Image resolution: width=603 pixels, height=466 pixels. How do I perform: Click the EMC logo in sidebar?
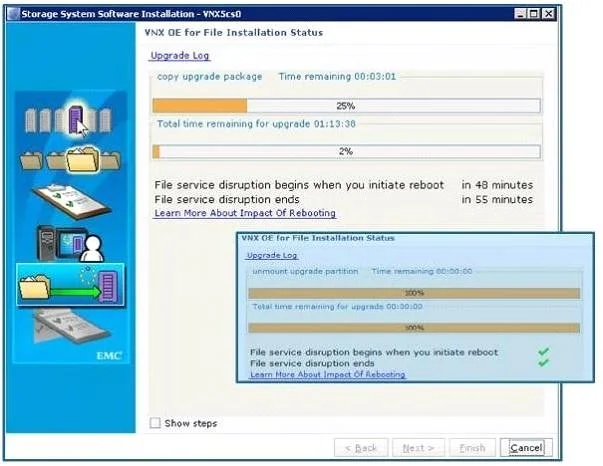click(x=109, y=356)
